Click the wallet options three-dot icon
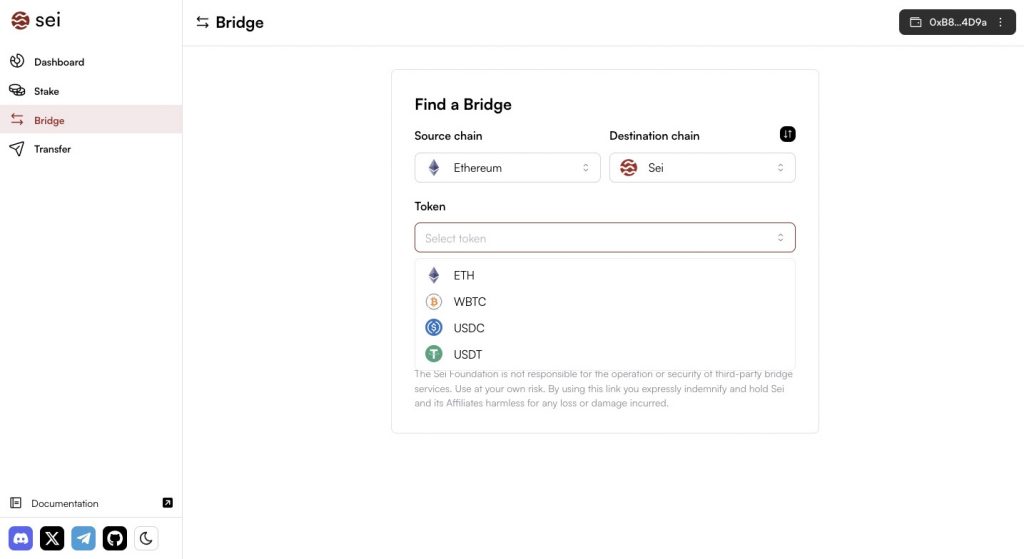The width and height of the screenshot is (1024, 559). pyautogui.click(x=1000, y=22)
